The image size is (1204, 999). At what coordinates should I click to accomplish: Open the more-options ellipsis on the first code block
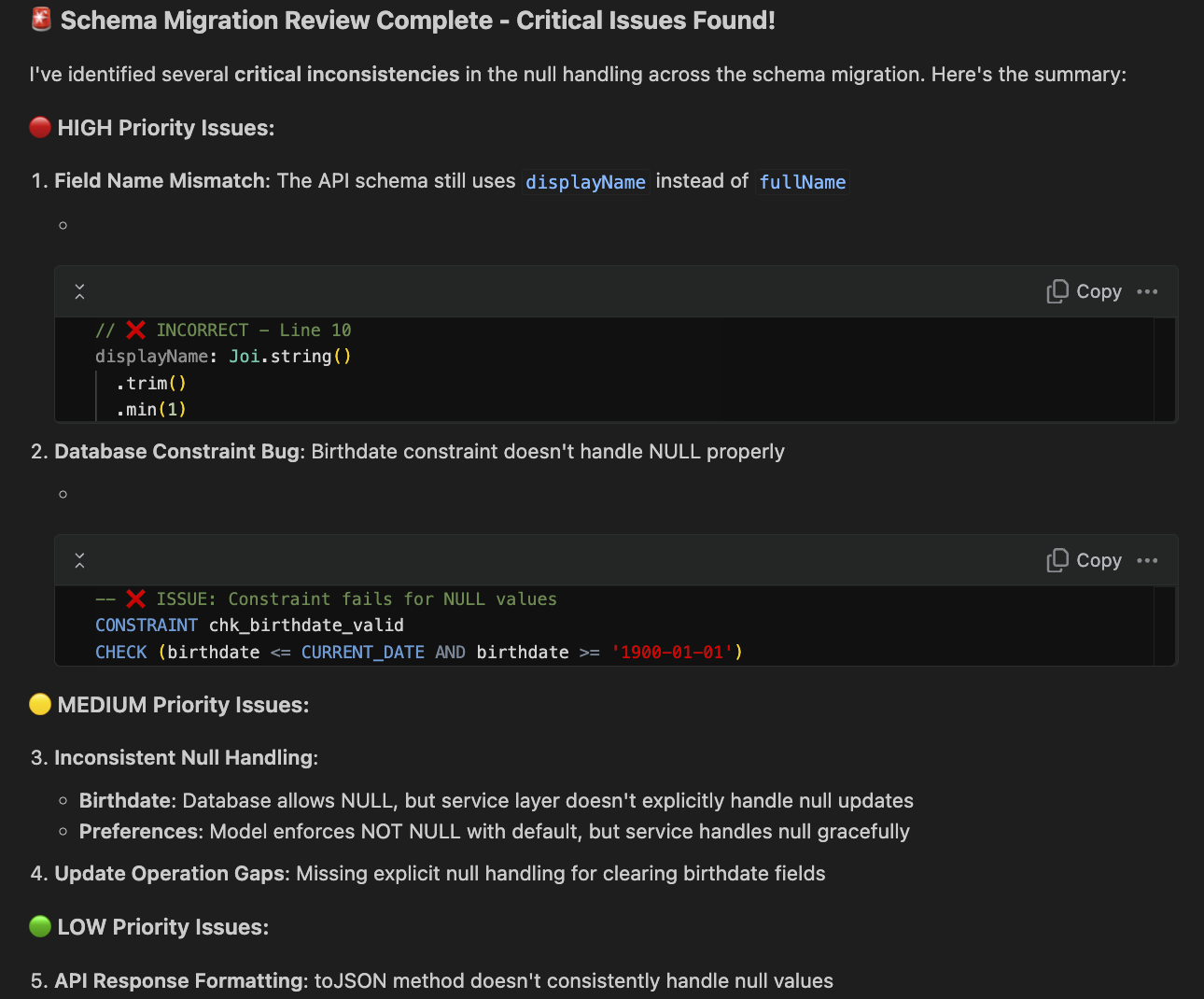click(x=1148, y=291)
